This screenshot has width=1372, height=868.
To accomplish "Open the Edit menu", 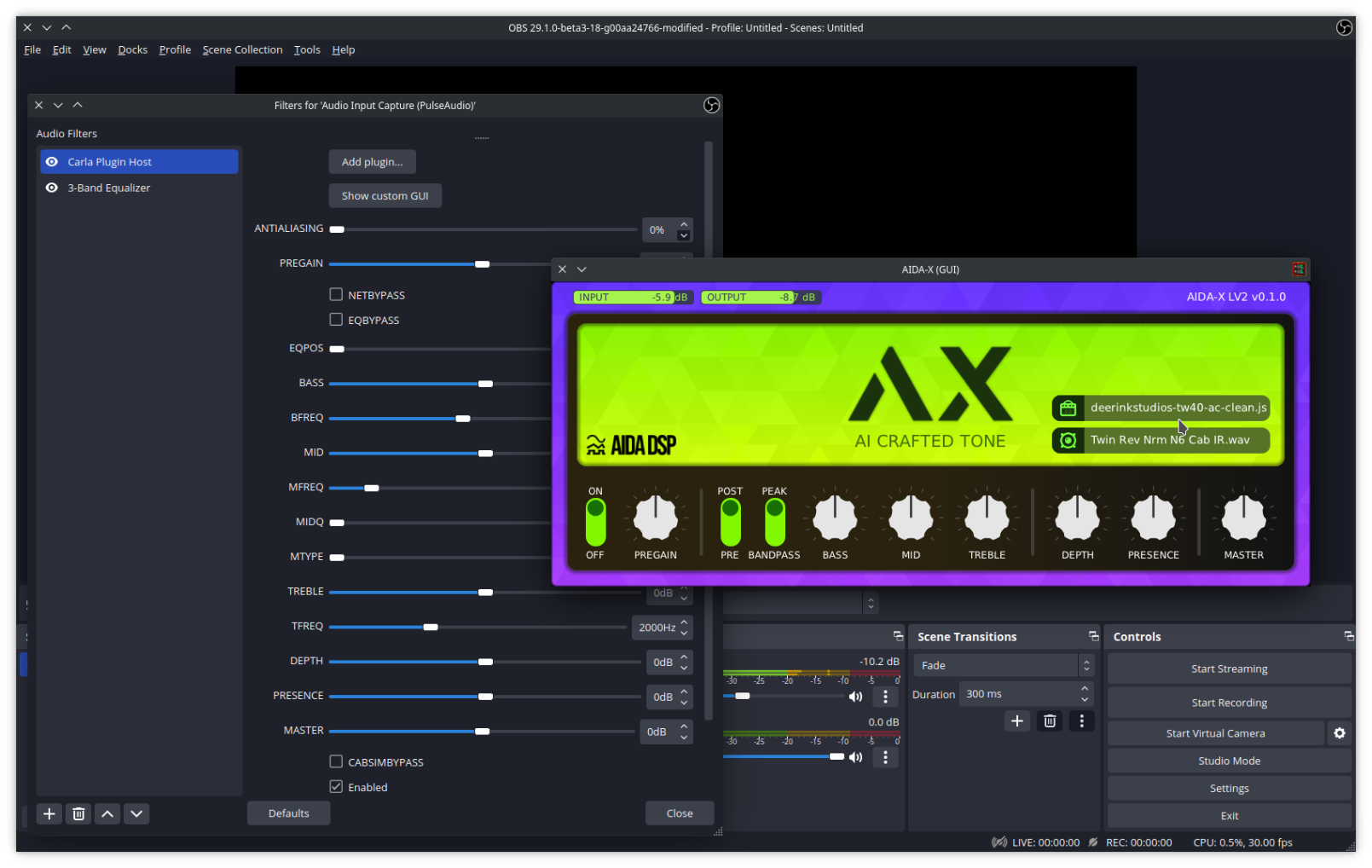I will point(61,50).
